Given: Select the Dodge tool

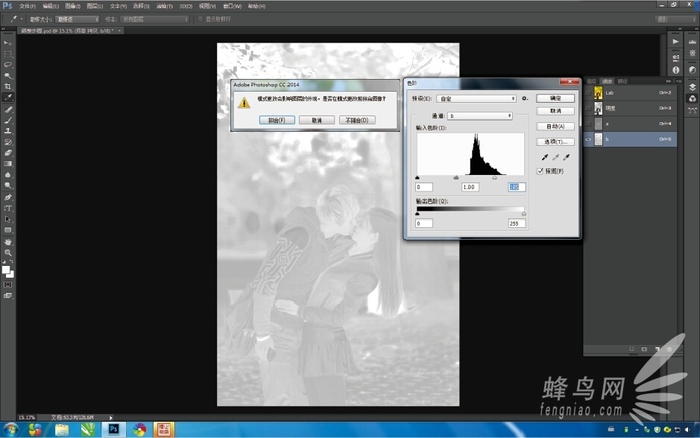Looking at the screenshot, I should tap(8, 185).
